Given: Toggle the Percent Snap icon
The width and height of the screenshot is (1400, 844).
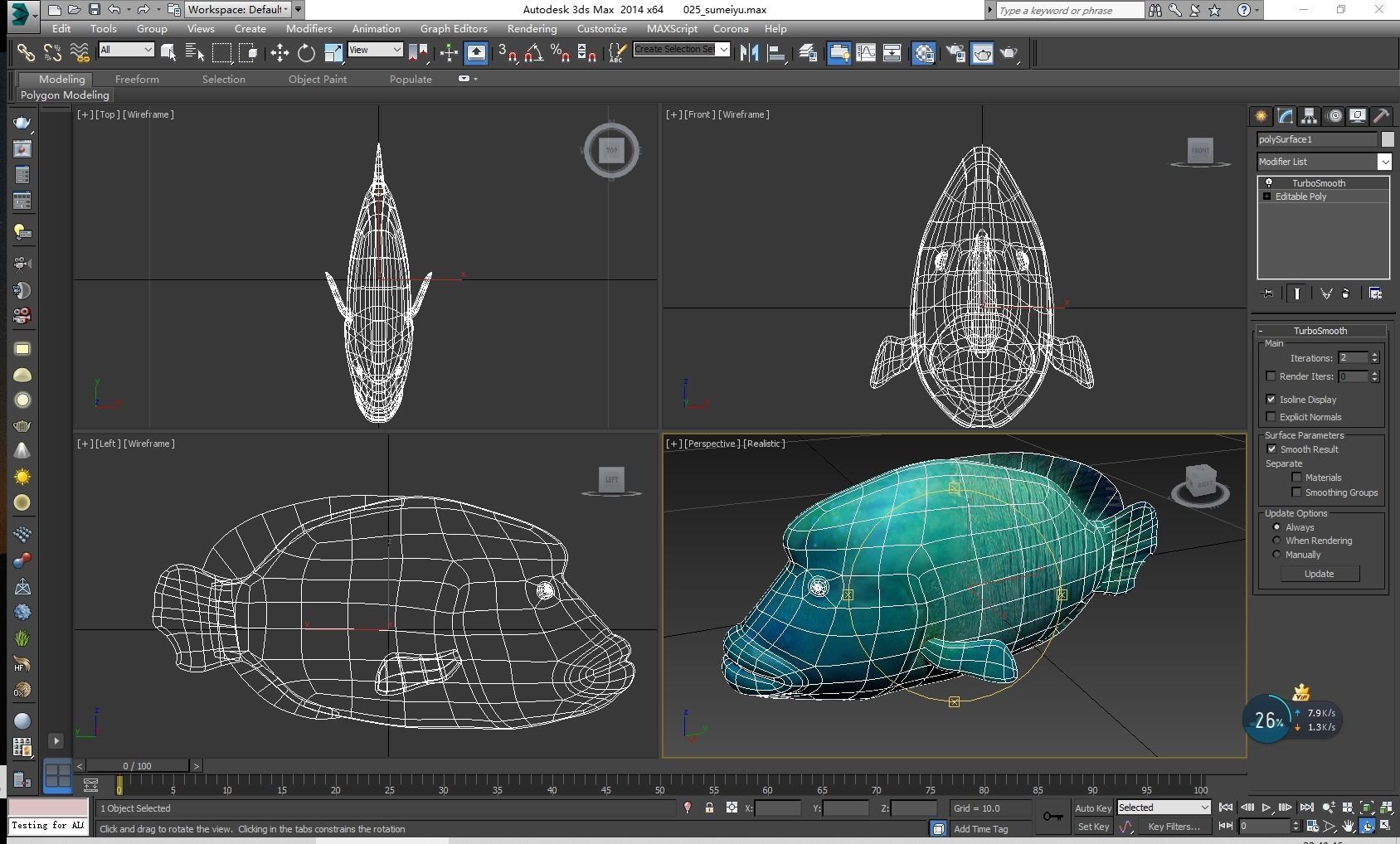Looking at the screenshot, I should pos(561,53).
